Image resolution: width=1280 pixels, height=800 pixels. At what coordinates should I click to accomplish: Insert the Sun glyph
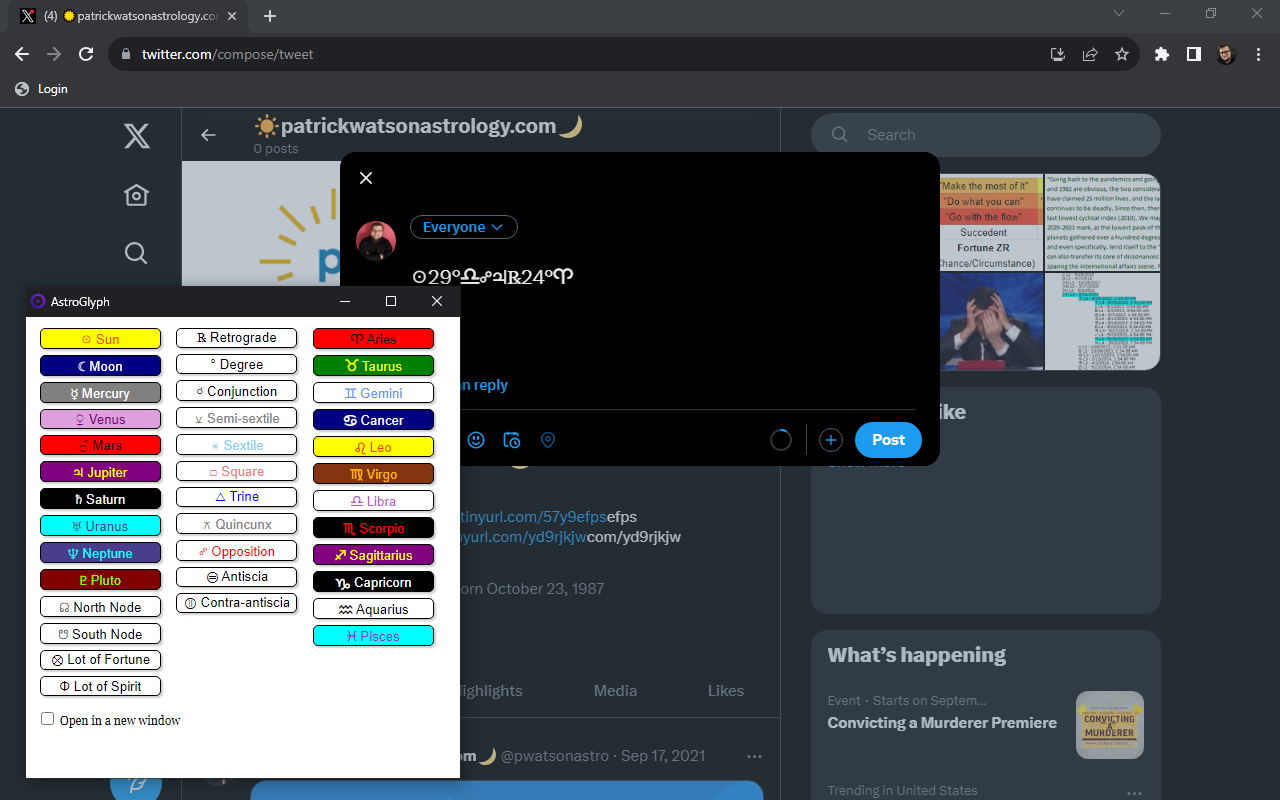pyautogui.click(x=100, y=338)
